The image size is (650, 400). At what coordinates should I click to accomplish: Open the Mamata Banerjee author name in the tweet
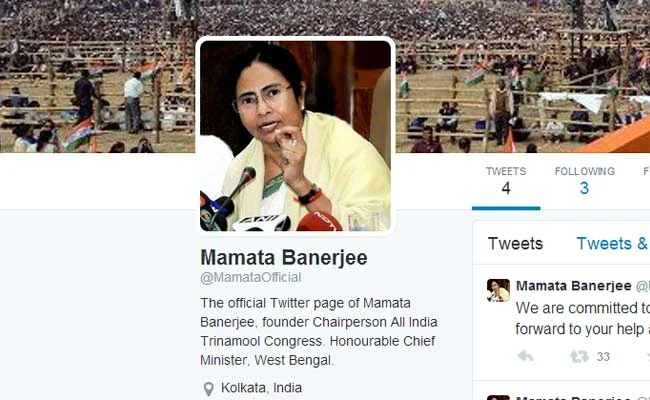(574, 286)
